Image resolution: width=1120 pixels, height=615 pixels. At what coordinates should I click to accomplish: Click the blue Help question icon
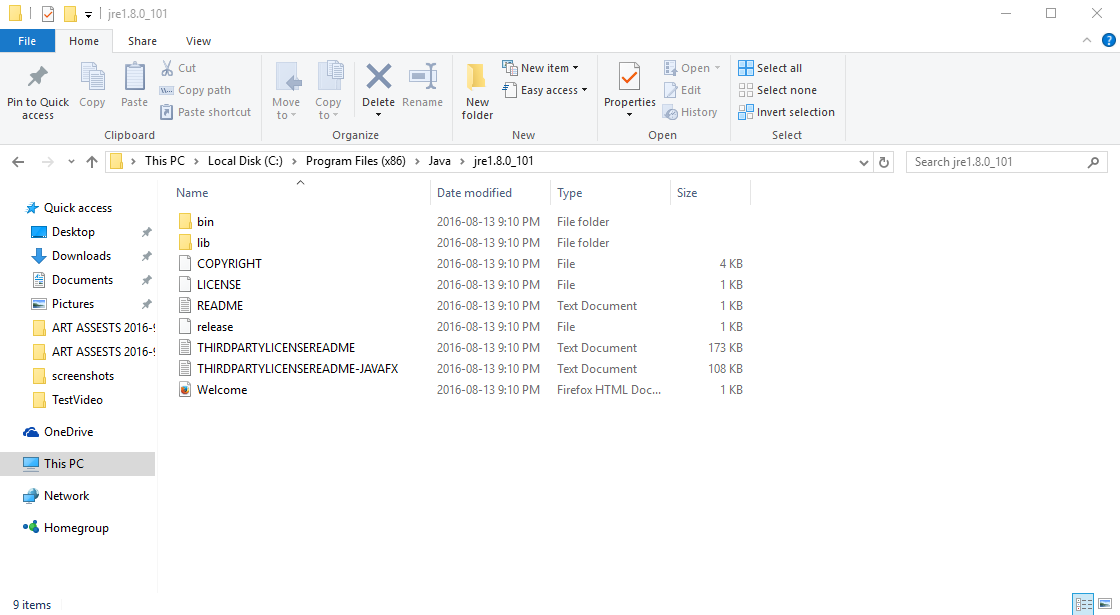click(x=1109, y=41)
